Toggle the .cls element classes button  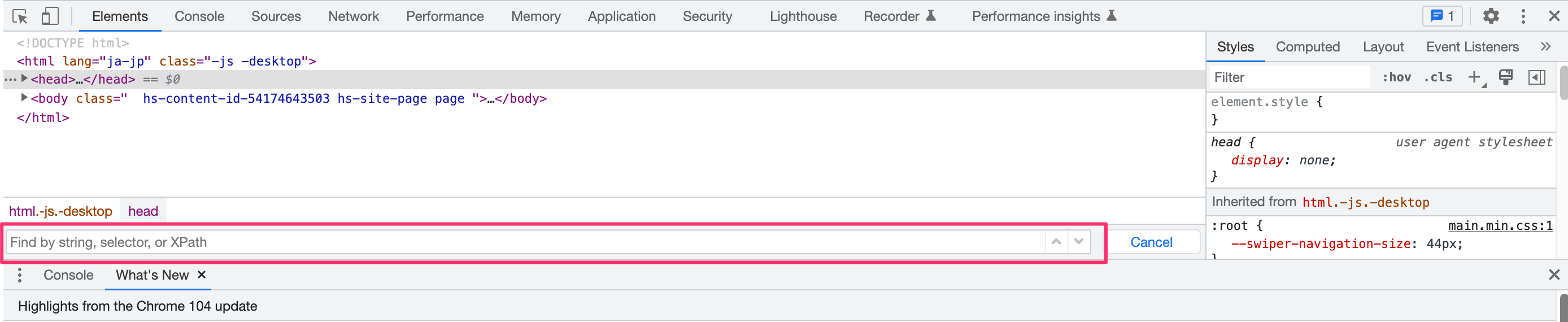pos(1438,77)
